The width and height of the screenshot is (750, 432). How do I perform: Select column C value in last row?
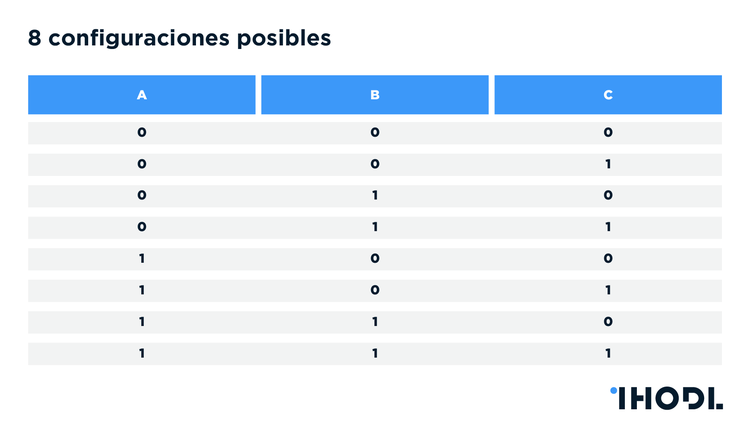[608, 353]
